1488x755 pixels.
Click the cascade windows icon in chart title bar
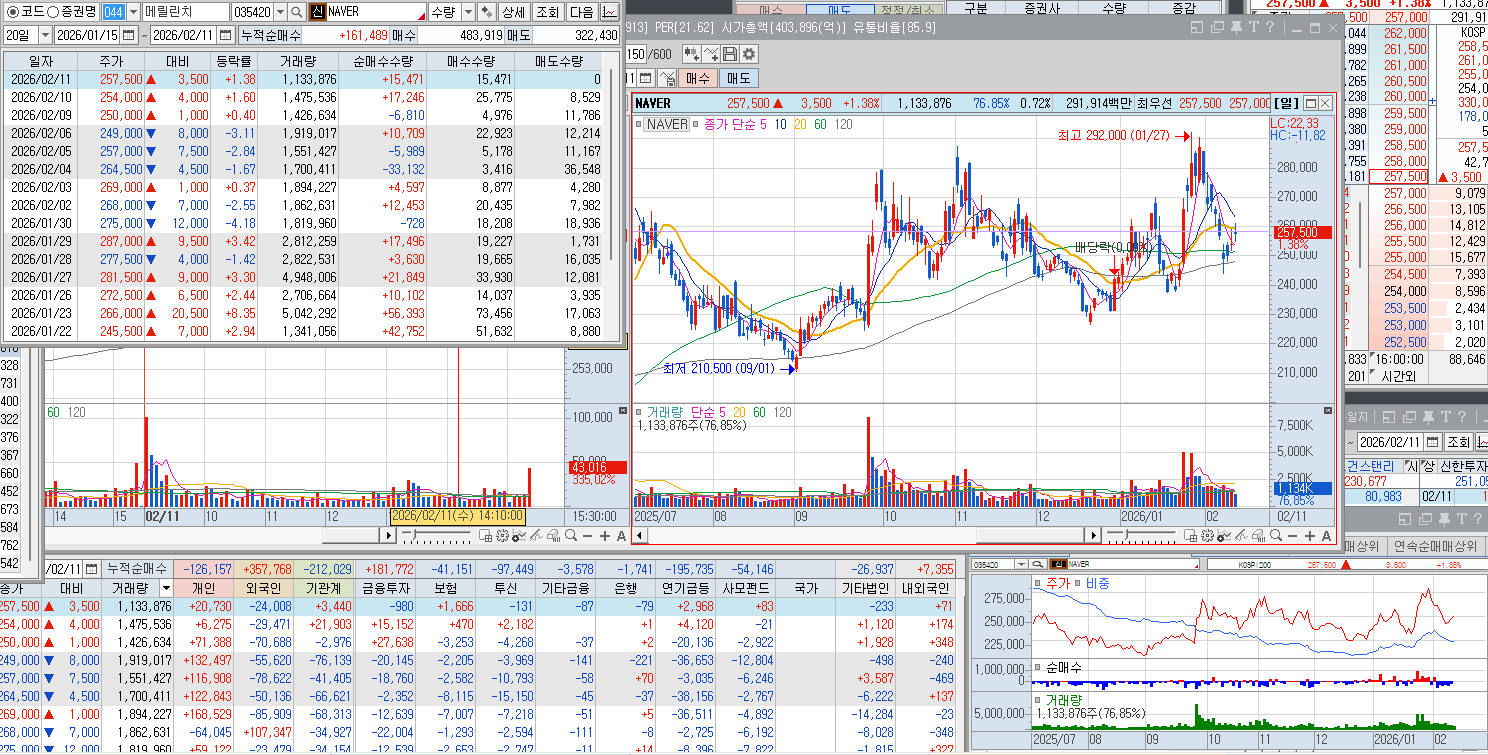1217,27
